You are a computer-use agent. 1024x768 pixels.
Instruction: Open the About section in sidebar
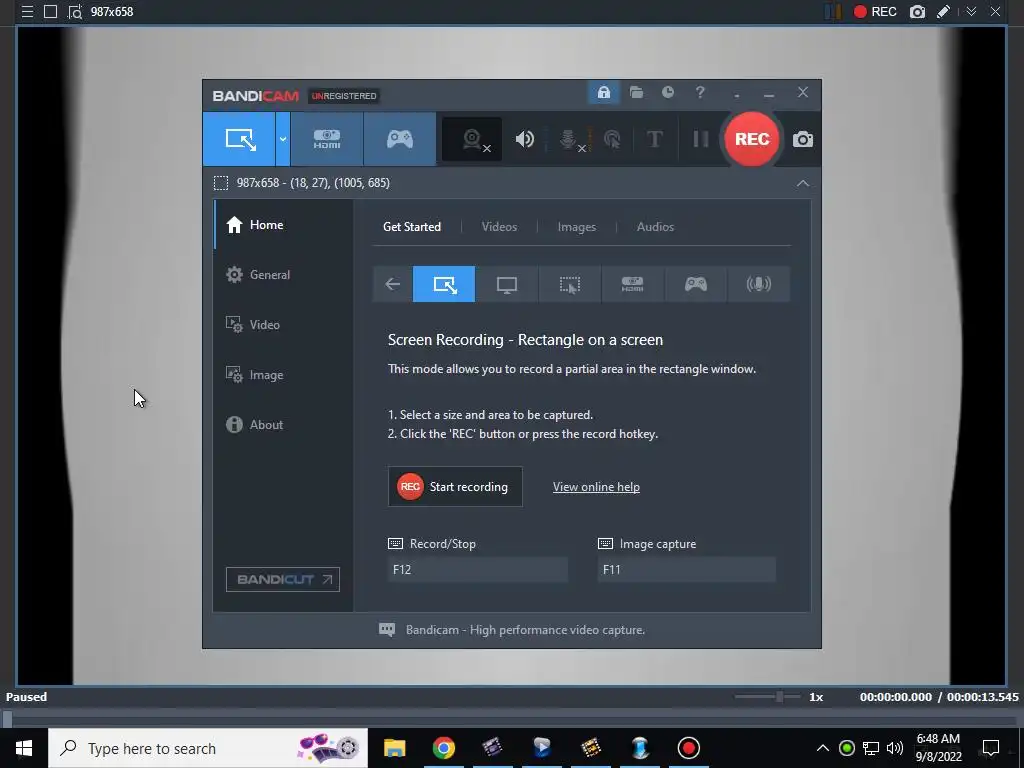tap(283, 424)
